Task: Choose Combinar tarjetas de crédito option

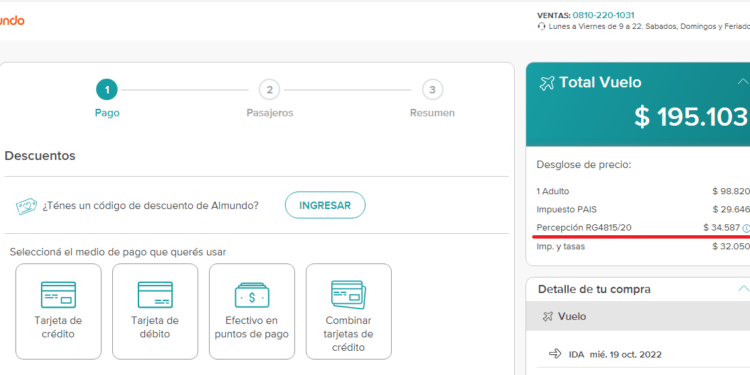Action: pos(349,311)
